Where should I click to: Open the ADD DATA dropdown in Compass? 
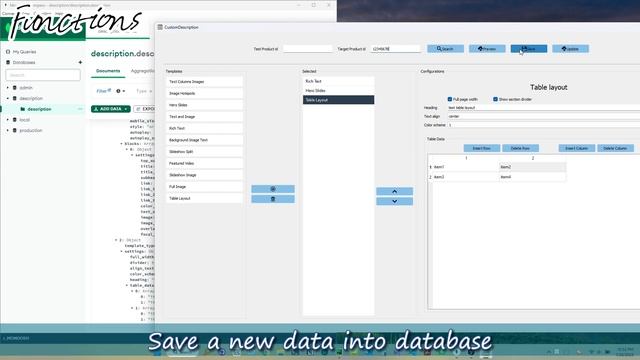(111, 109)
